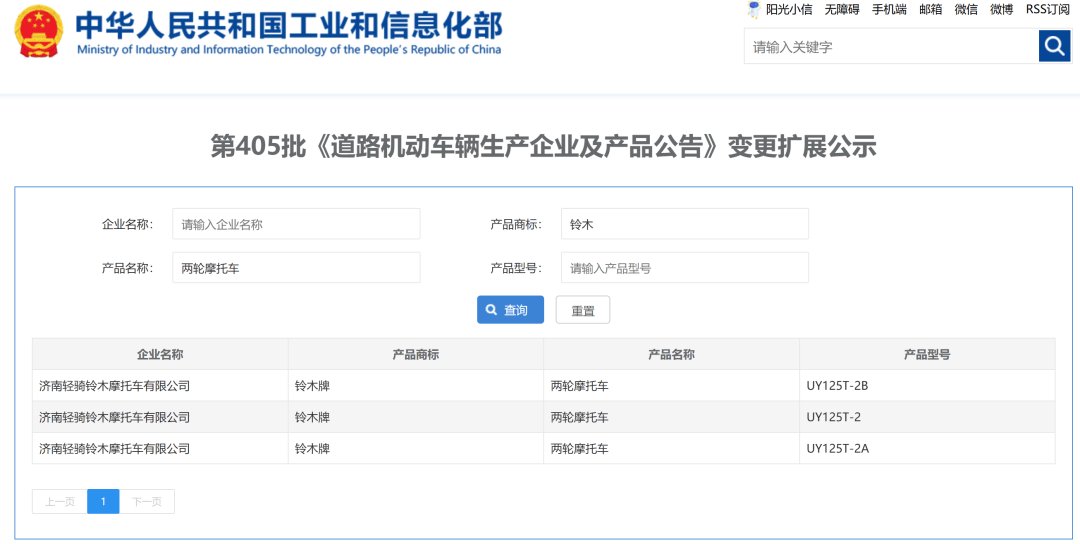Viewport: 1080px width, 544px height.
Task: Click the 产品型号 column header
Action: tap(927, 355)
